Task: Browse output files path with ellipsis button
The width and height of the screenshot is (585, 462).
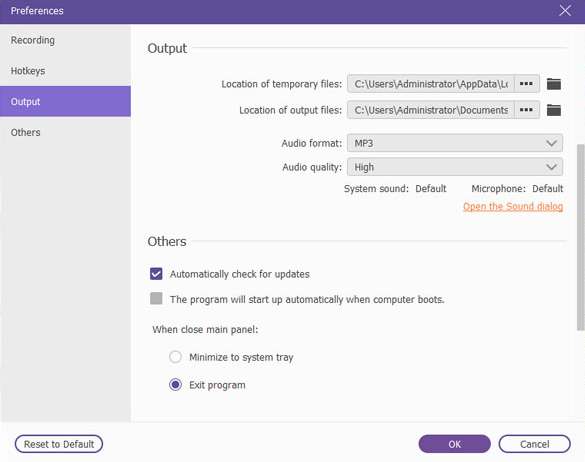Action: pos(526,110)
